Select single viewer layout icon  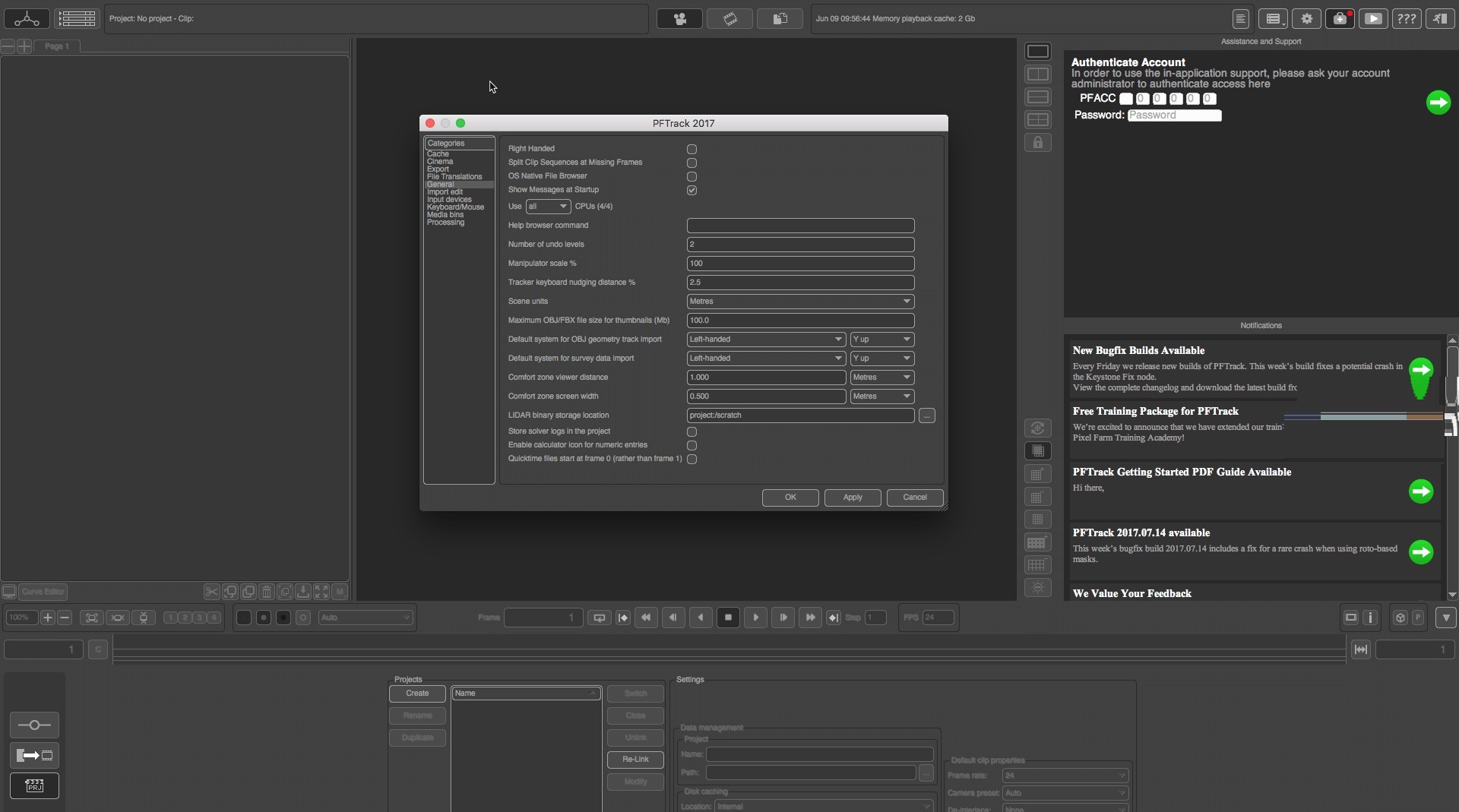coord(1037,51)
